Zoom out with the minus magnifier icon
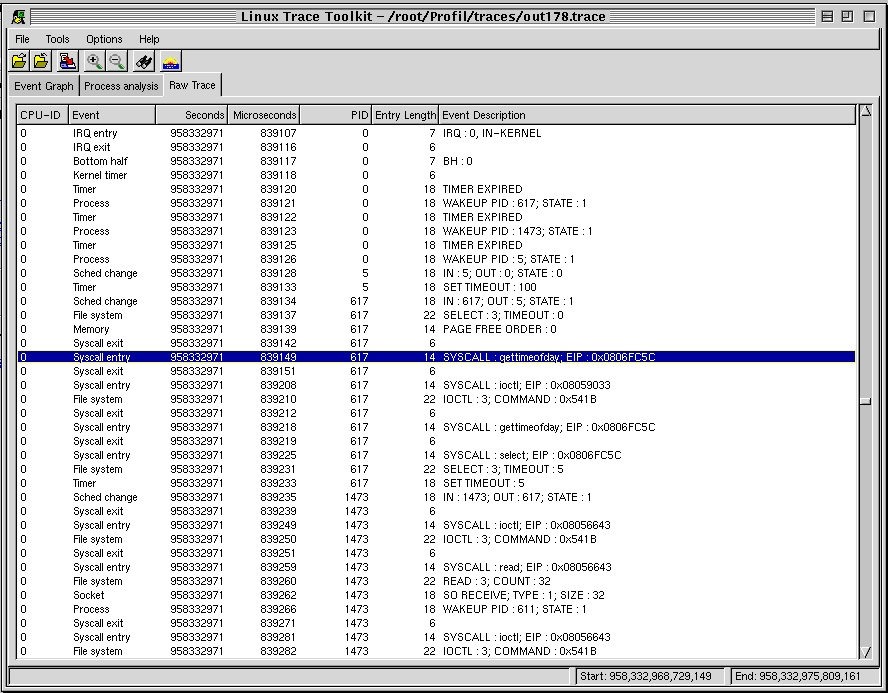 point(117,61)
